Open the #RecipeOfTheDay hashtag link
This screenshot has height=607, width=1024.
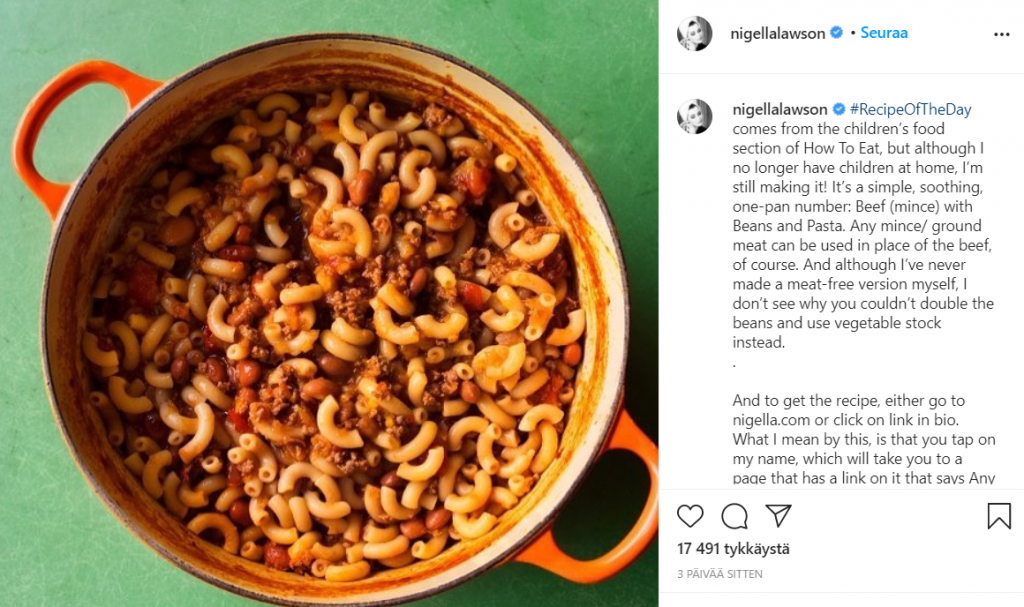point(910,109)
